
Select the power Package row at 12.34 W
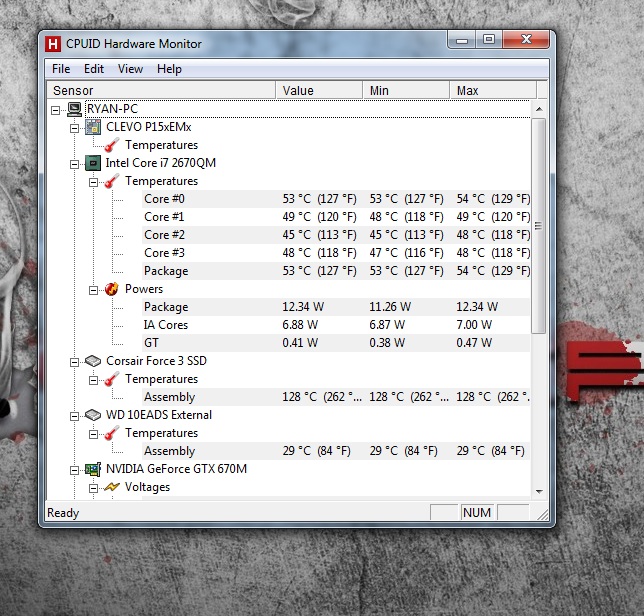click(x=336, y=307)
